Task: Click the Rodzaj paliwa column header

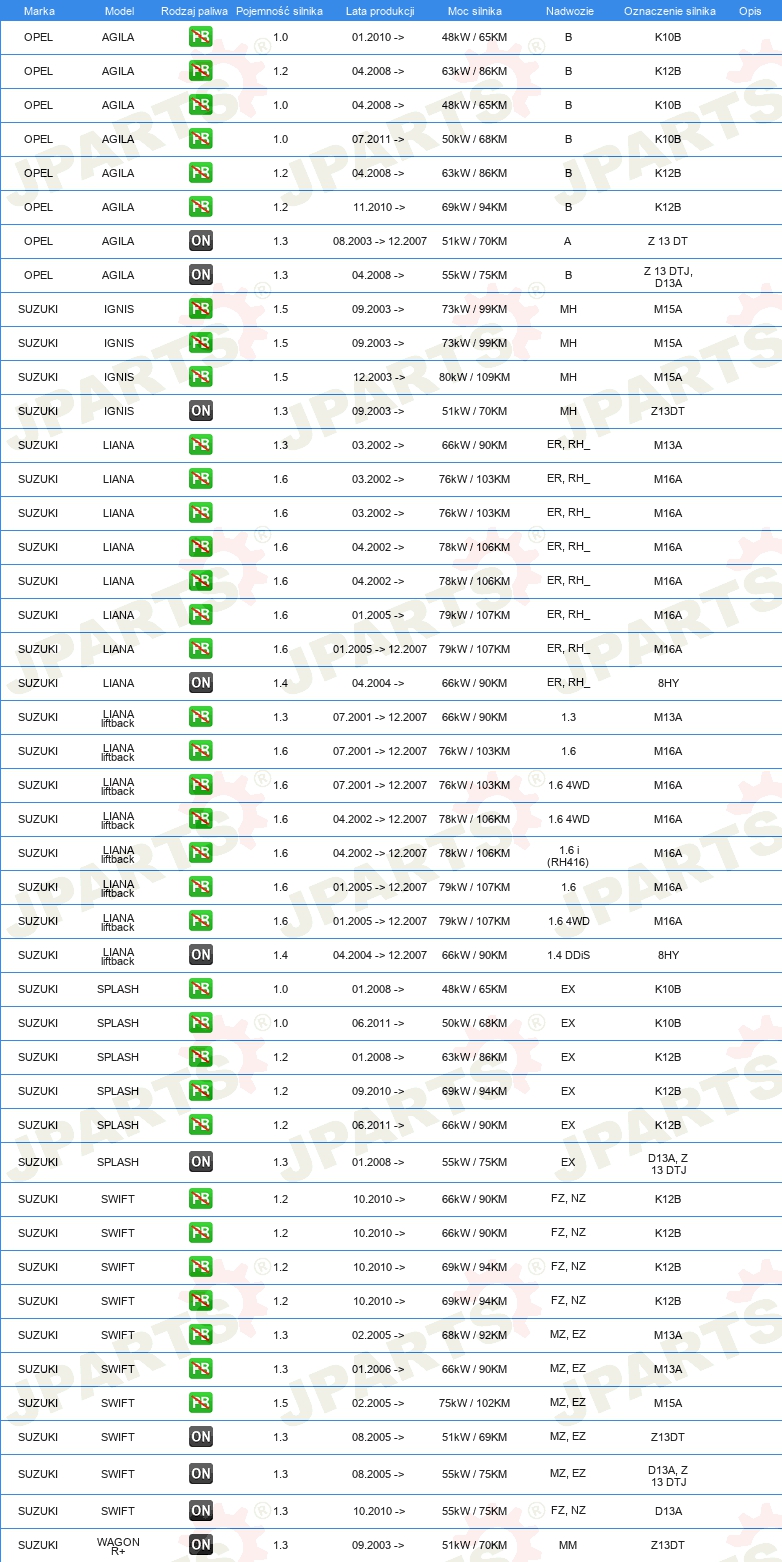Action: point(195,11)
